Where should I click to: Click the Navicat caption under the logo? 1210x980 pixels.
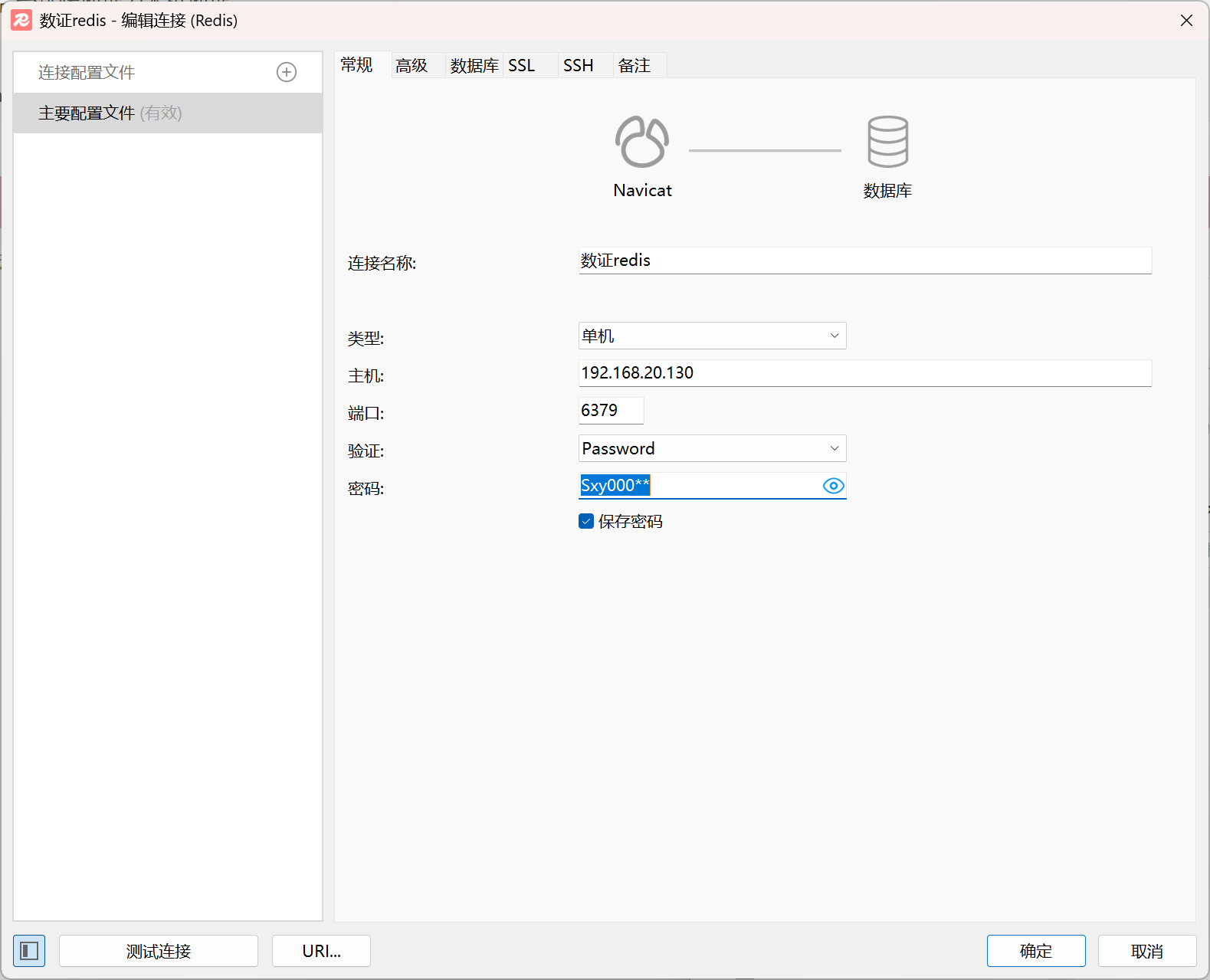click(642, 191)
